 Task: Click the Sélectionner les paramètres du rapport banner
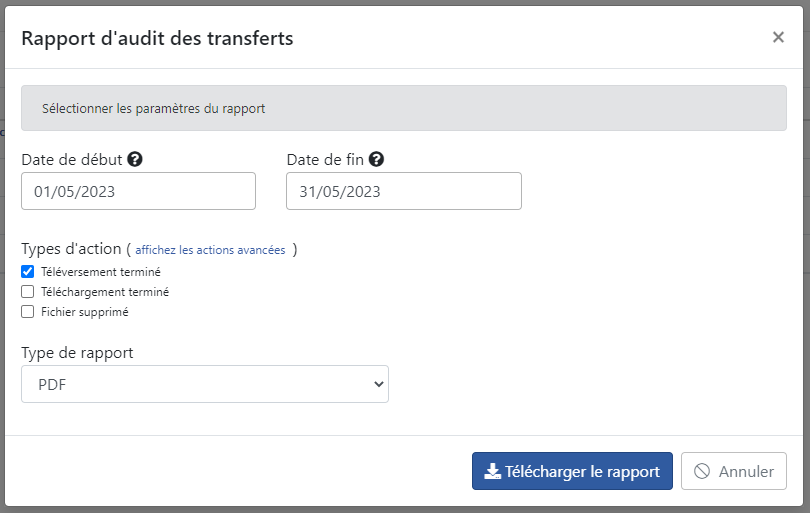click(404, 108)
